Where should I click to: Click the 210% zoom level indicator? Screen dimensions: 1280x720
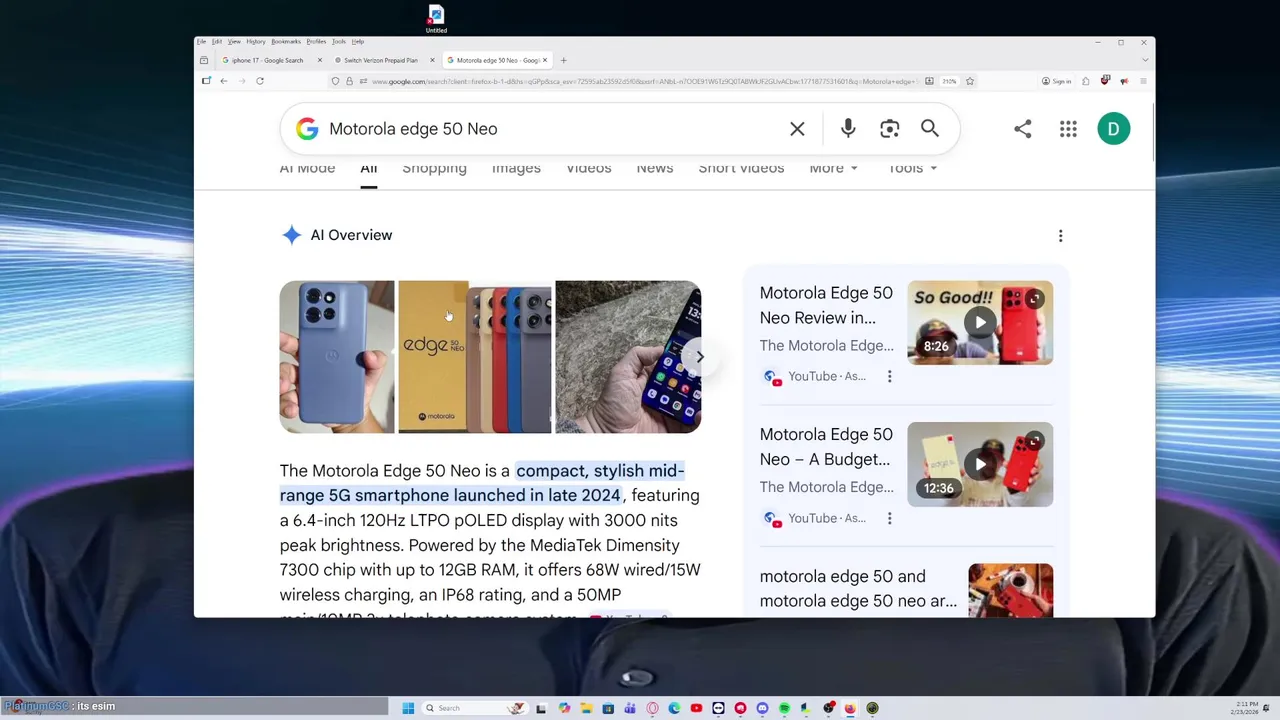(949, 81)
